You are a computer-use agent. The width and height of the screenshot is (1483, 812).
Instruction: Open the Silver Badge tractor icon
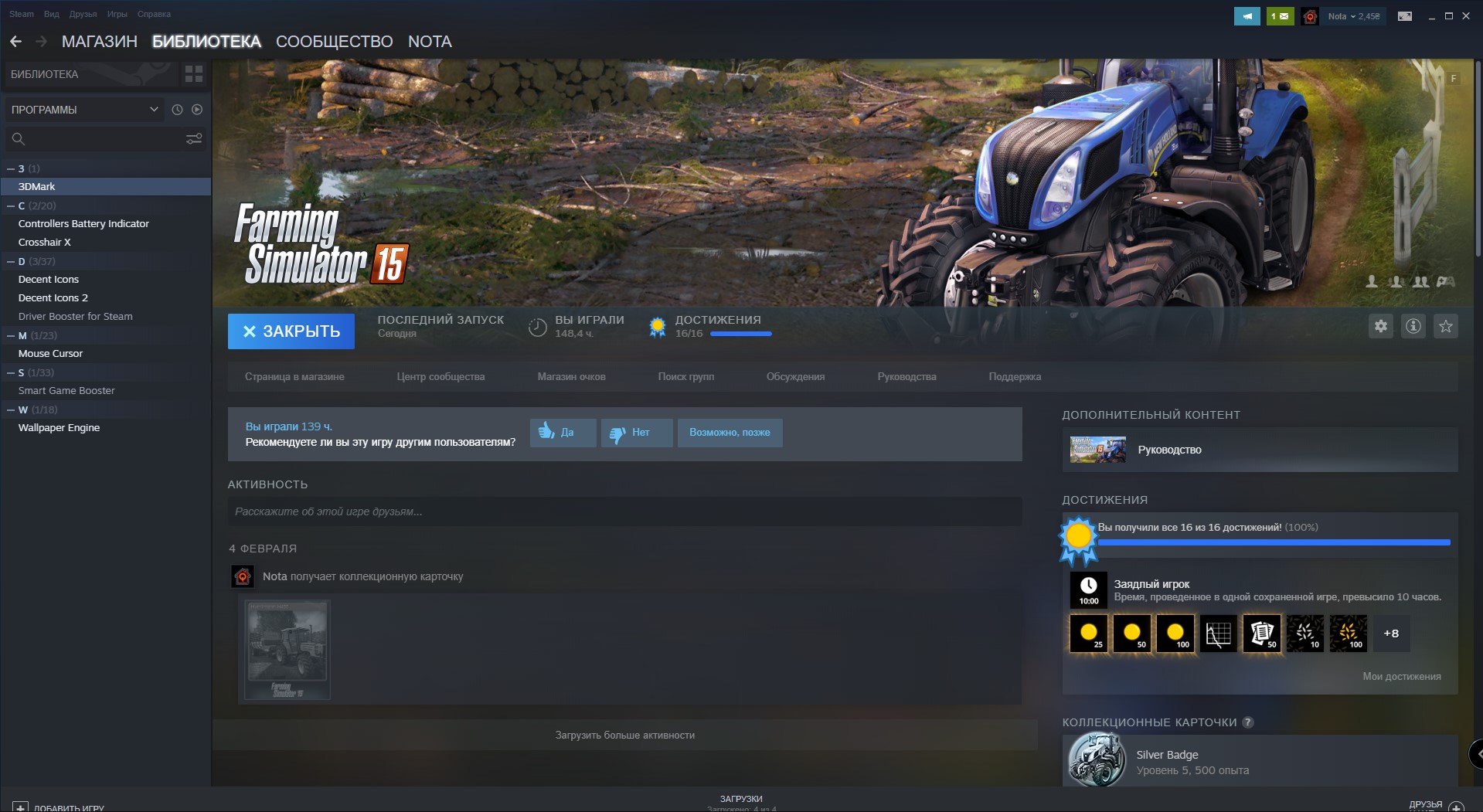pos(1097,760)
